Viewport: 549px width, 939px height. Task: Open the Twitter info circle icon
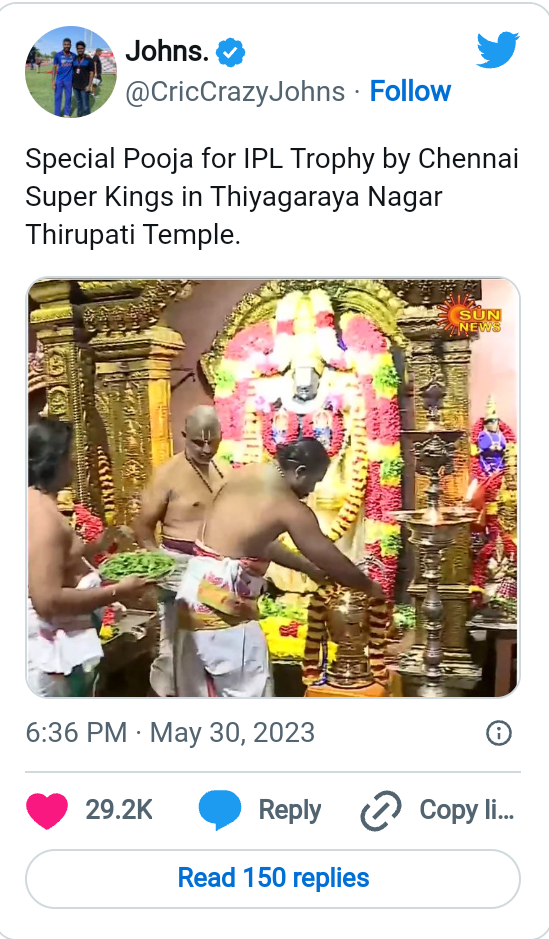(x=499, y=732)
